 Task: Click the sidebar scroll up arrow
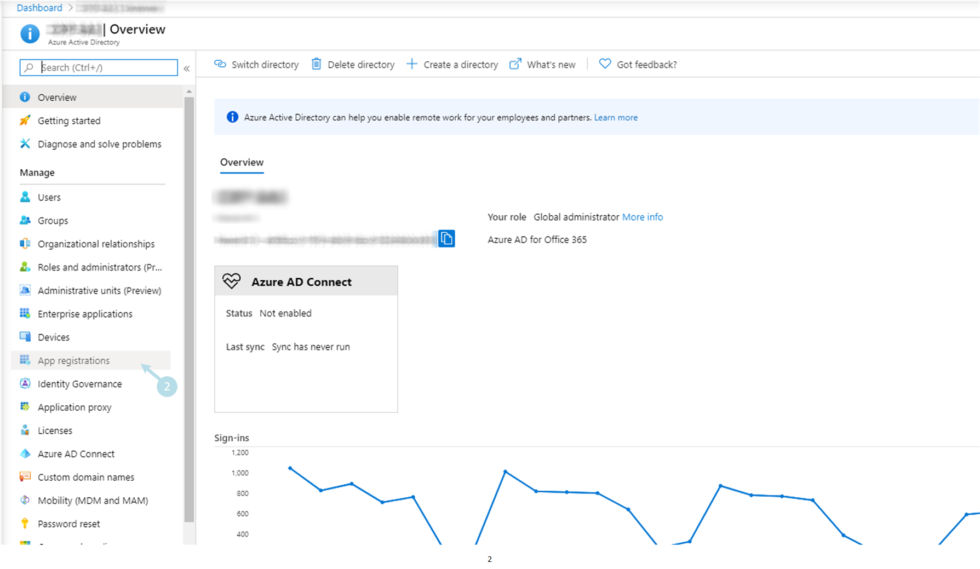pos(189,92)
